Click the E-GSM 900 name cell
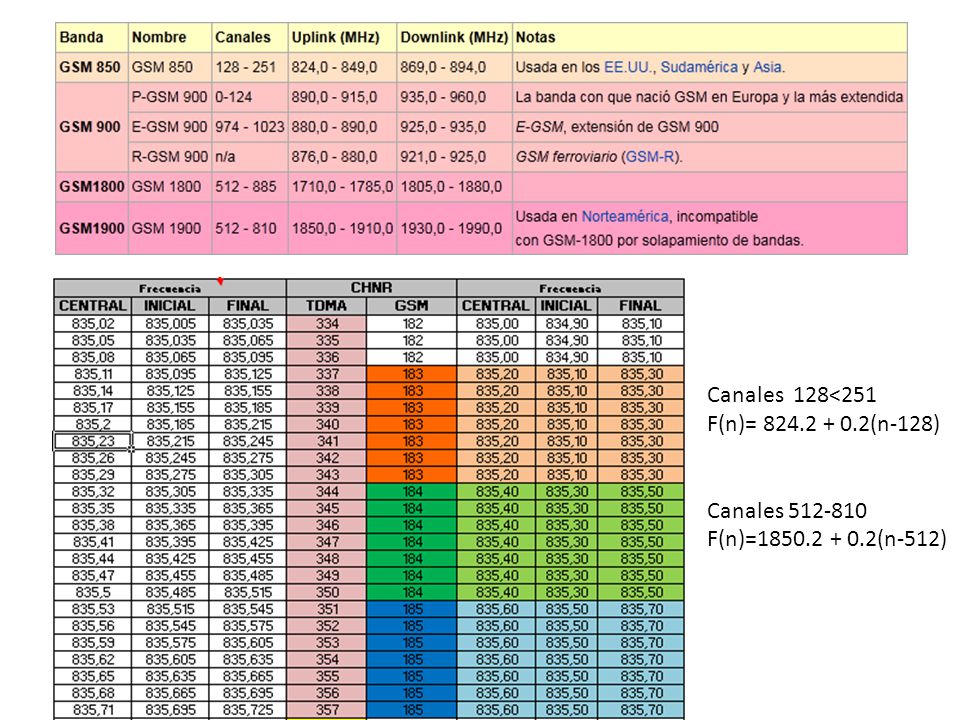The image size is (960, 720). 170,127
